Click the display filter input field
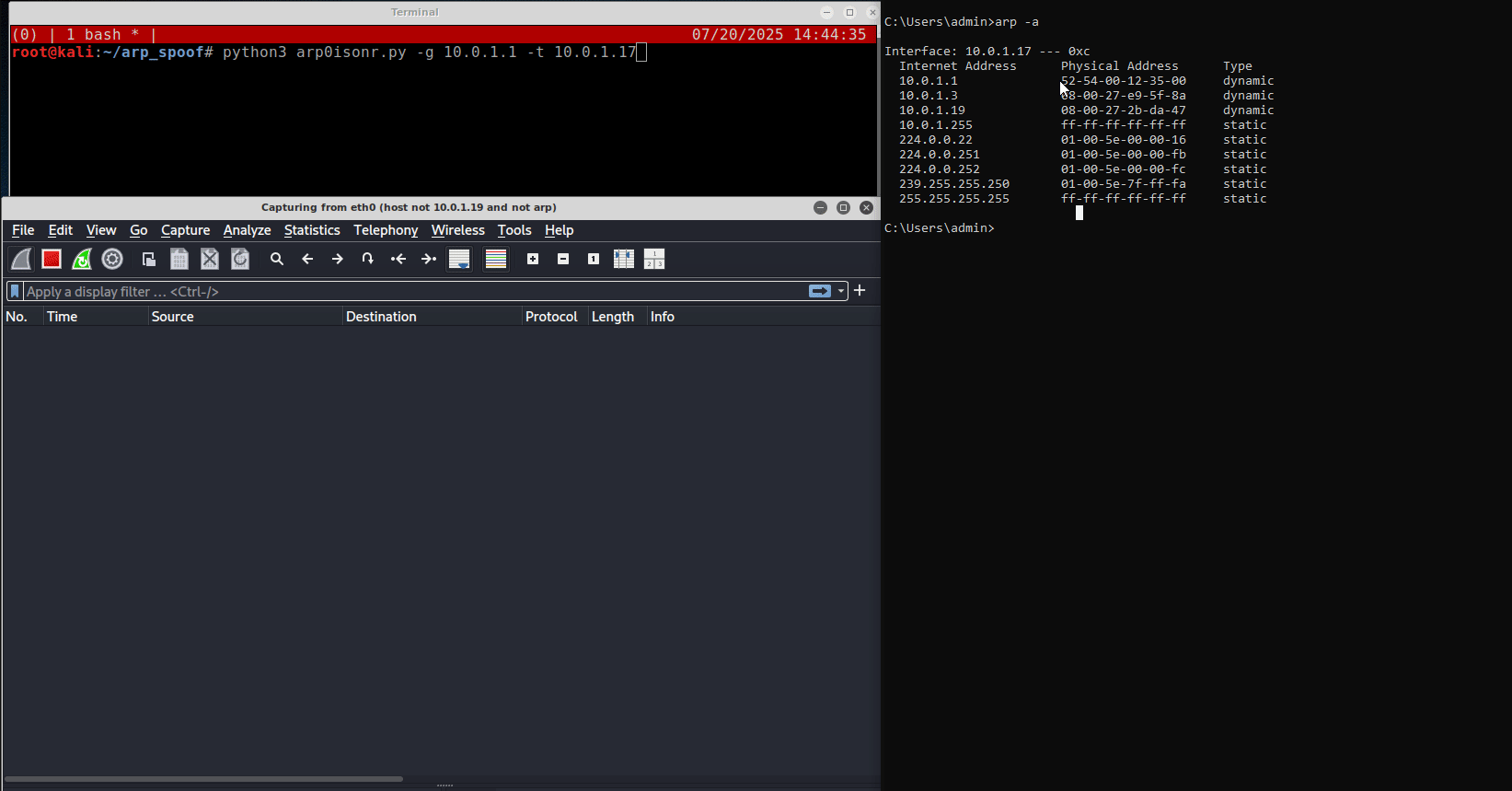The height and width of the screenshot is (791, 1512). 414,292
